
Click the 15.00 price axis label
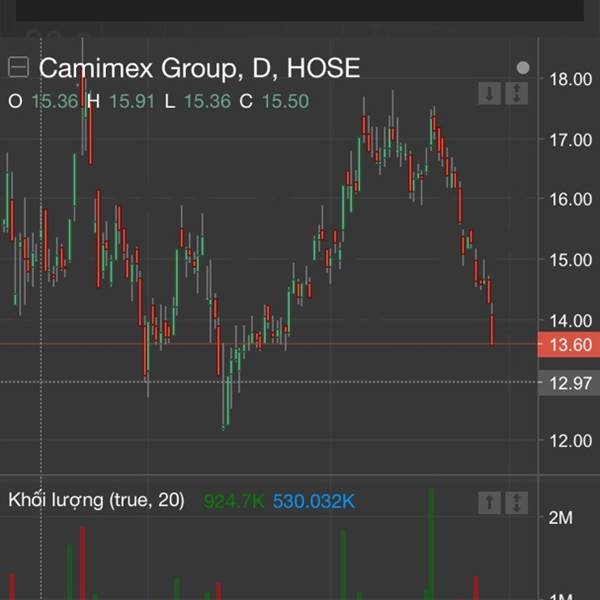[571, 260]
